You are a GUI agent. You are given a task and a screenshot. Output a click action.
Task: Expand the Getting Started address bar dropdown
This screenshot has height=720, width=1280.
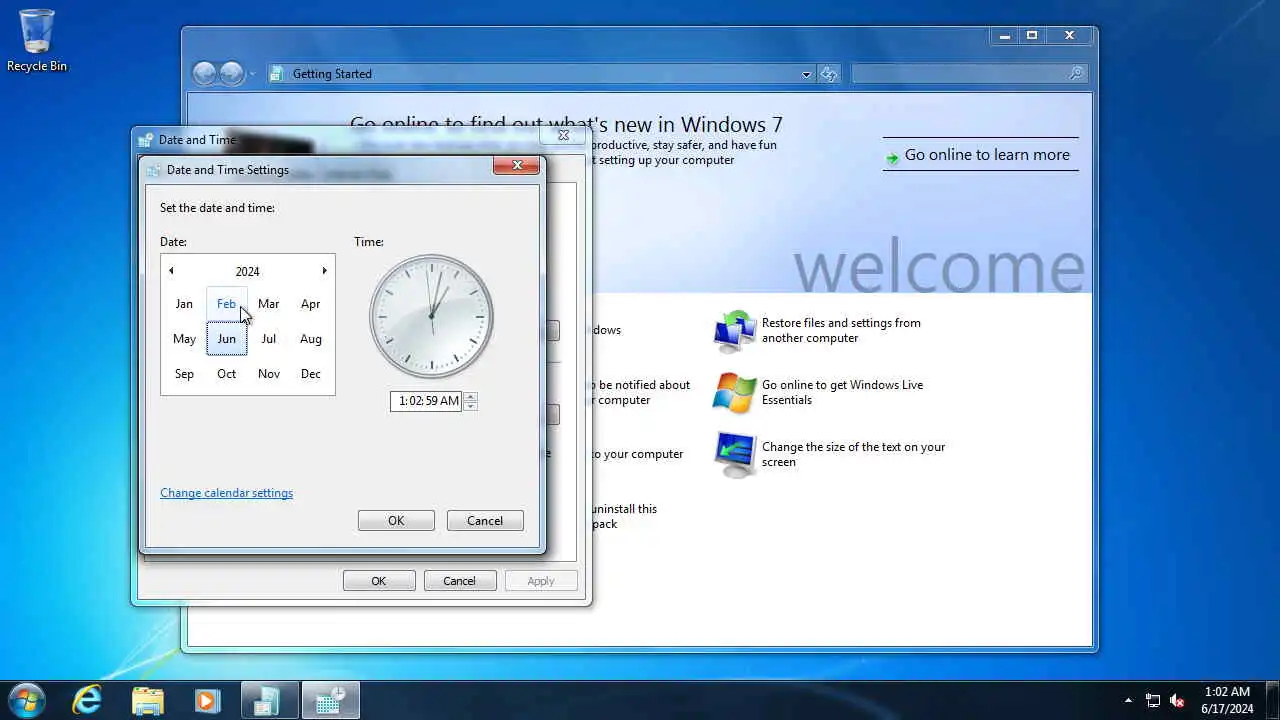pos(806,74)
